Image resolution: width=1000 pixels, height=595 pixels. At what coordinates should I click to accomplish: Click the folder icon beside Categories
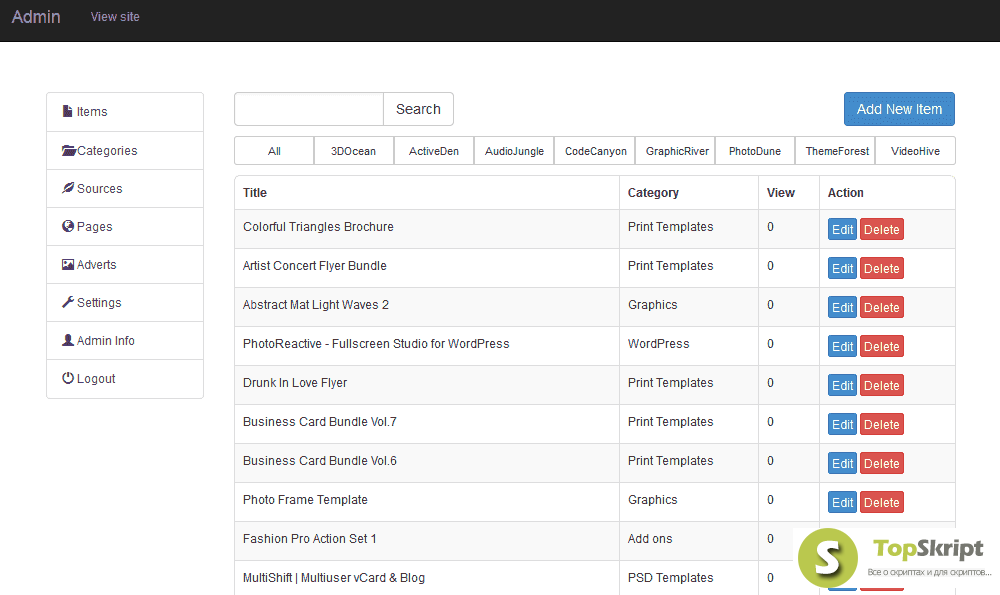pos(69,151)
